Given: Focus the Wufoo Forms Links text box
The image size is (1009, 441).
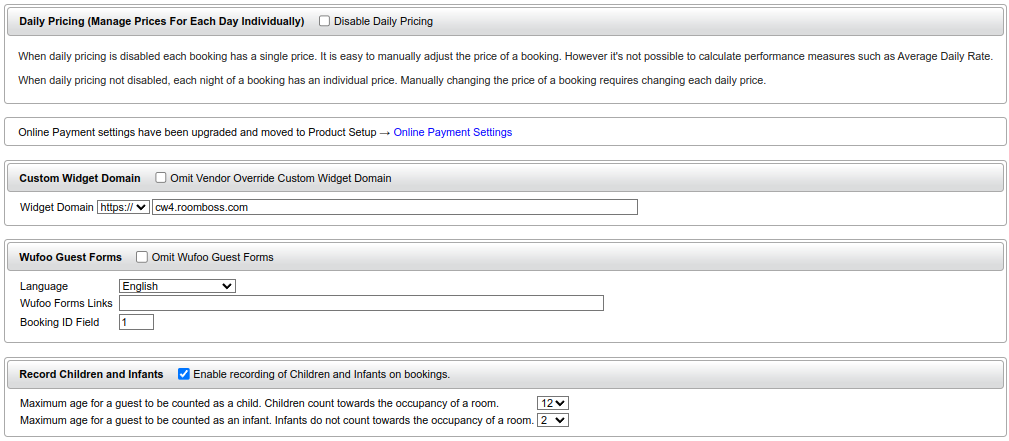Looking at the screenshot, I should point(361,303).
